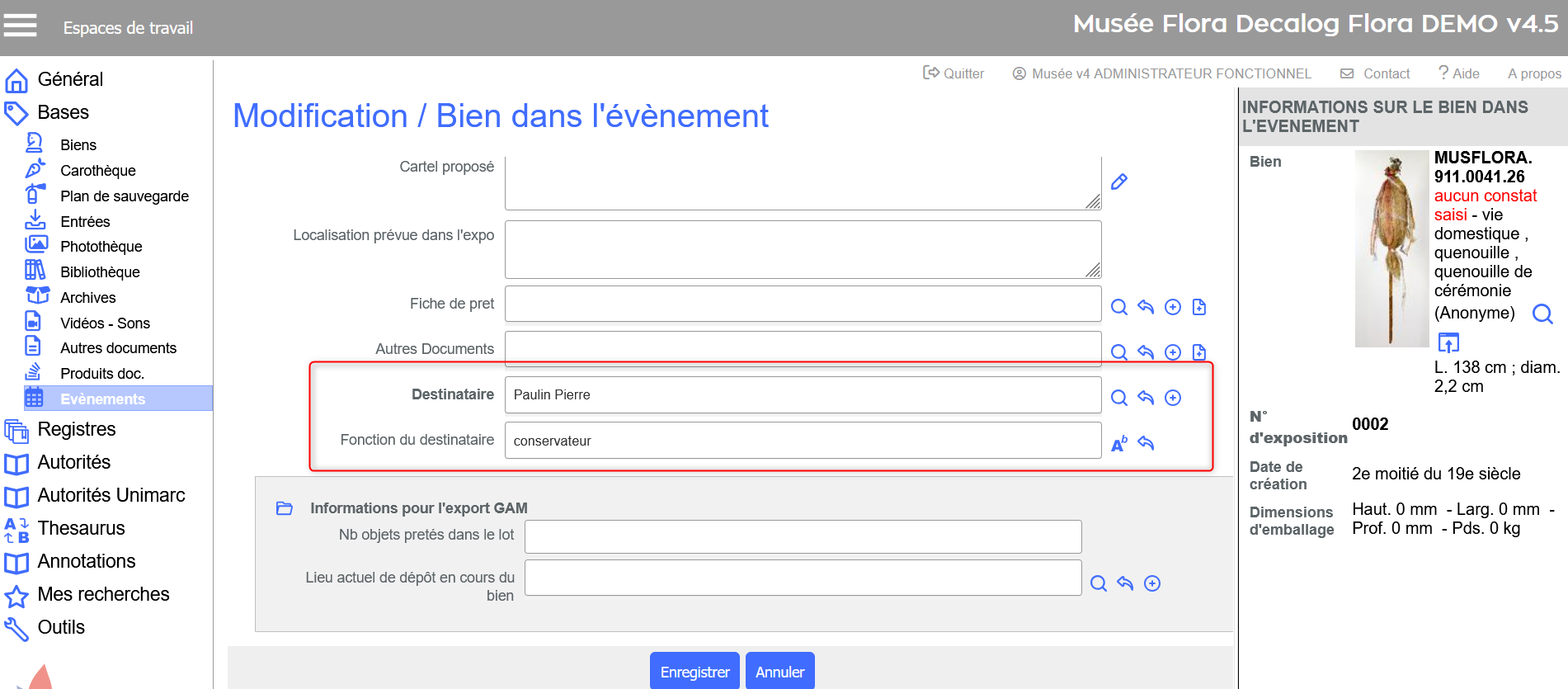Image resolution: width=1568 pixels, height=689 pixels.
Task: Click text format icon for Fonction du destinataire
Action: (x=1118, y=444)
